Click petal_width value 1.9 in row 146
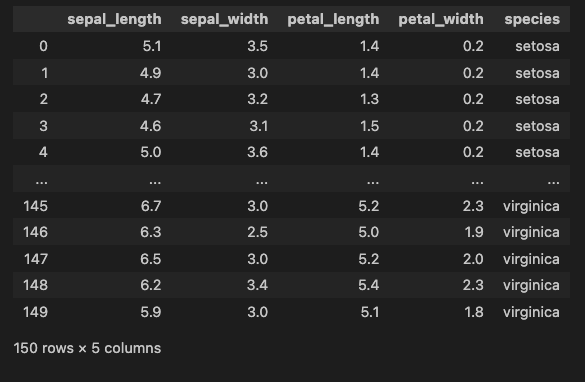 tap(474, 232)
